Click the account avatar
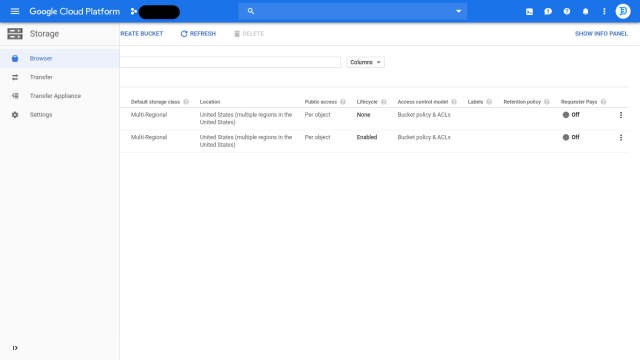This screenshot has width=640, height=360. [623, 11]
